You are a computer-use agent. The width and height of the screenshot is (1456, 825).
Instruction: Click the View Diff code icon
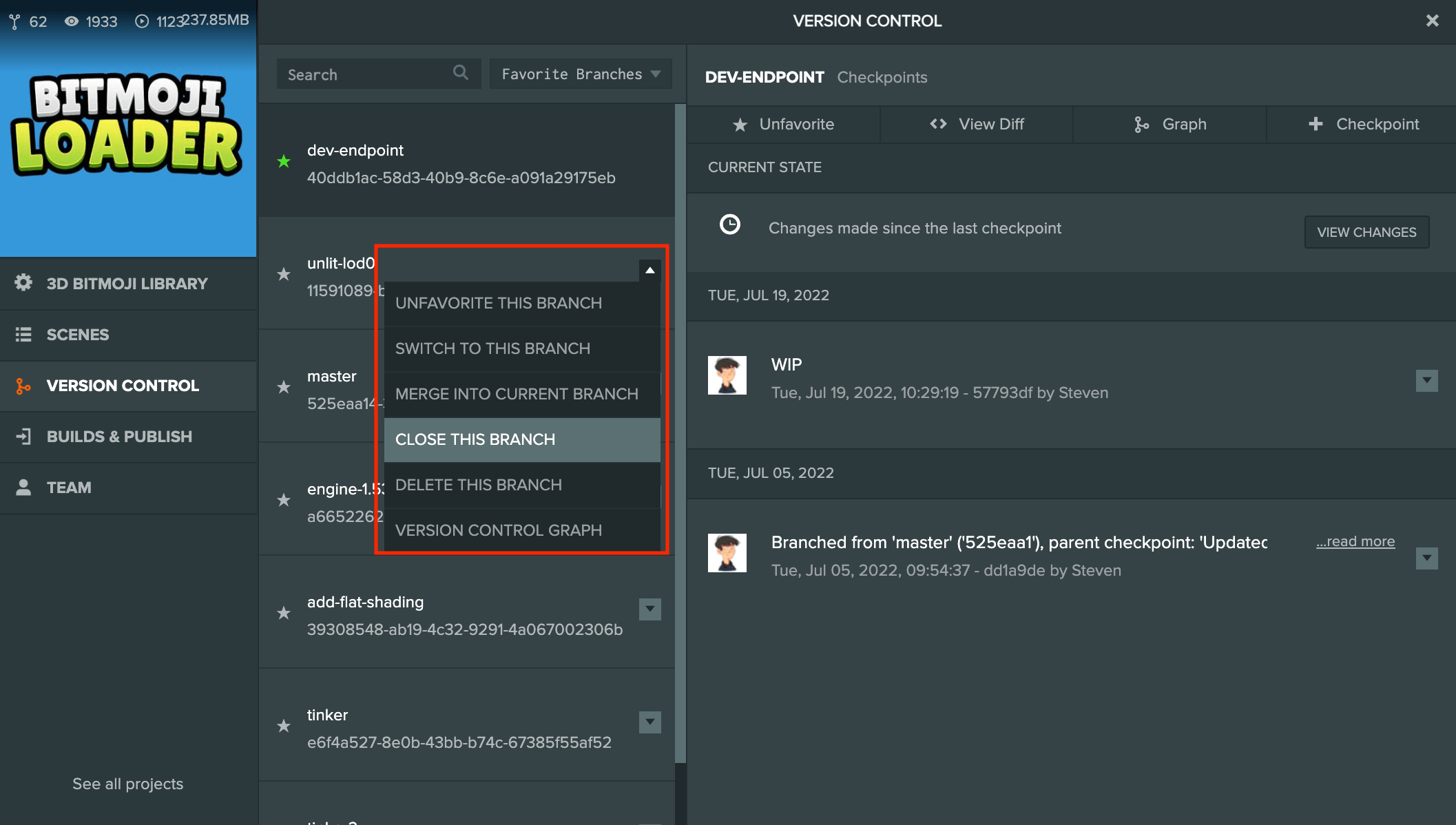(938, 124)
